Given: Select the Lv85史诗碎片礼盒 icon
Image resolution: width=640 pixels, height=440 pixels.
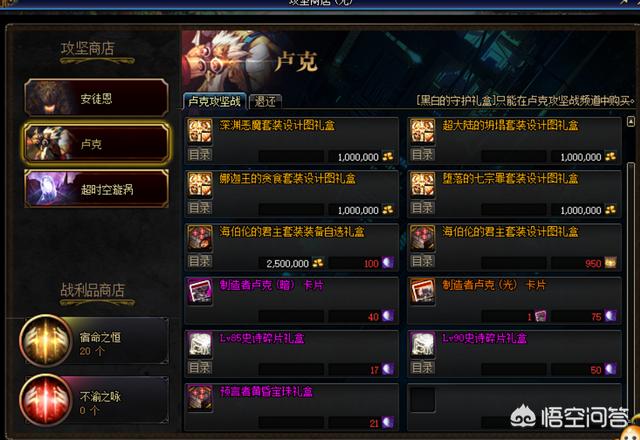Looking at the screenshot, I should tap(200, 344).
